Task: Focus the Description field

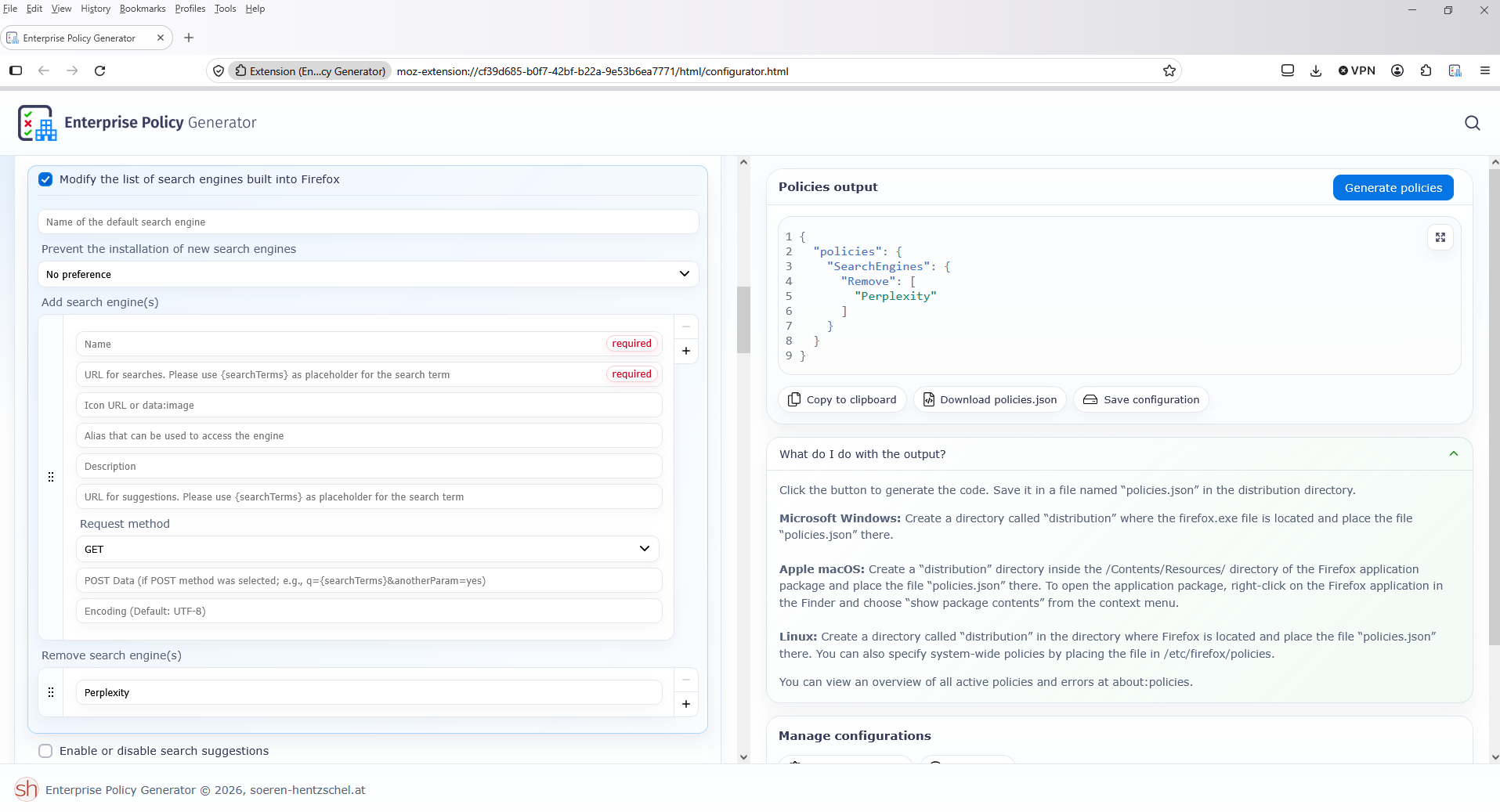Action: (x=369, y=466)
